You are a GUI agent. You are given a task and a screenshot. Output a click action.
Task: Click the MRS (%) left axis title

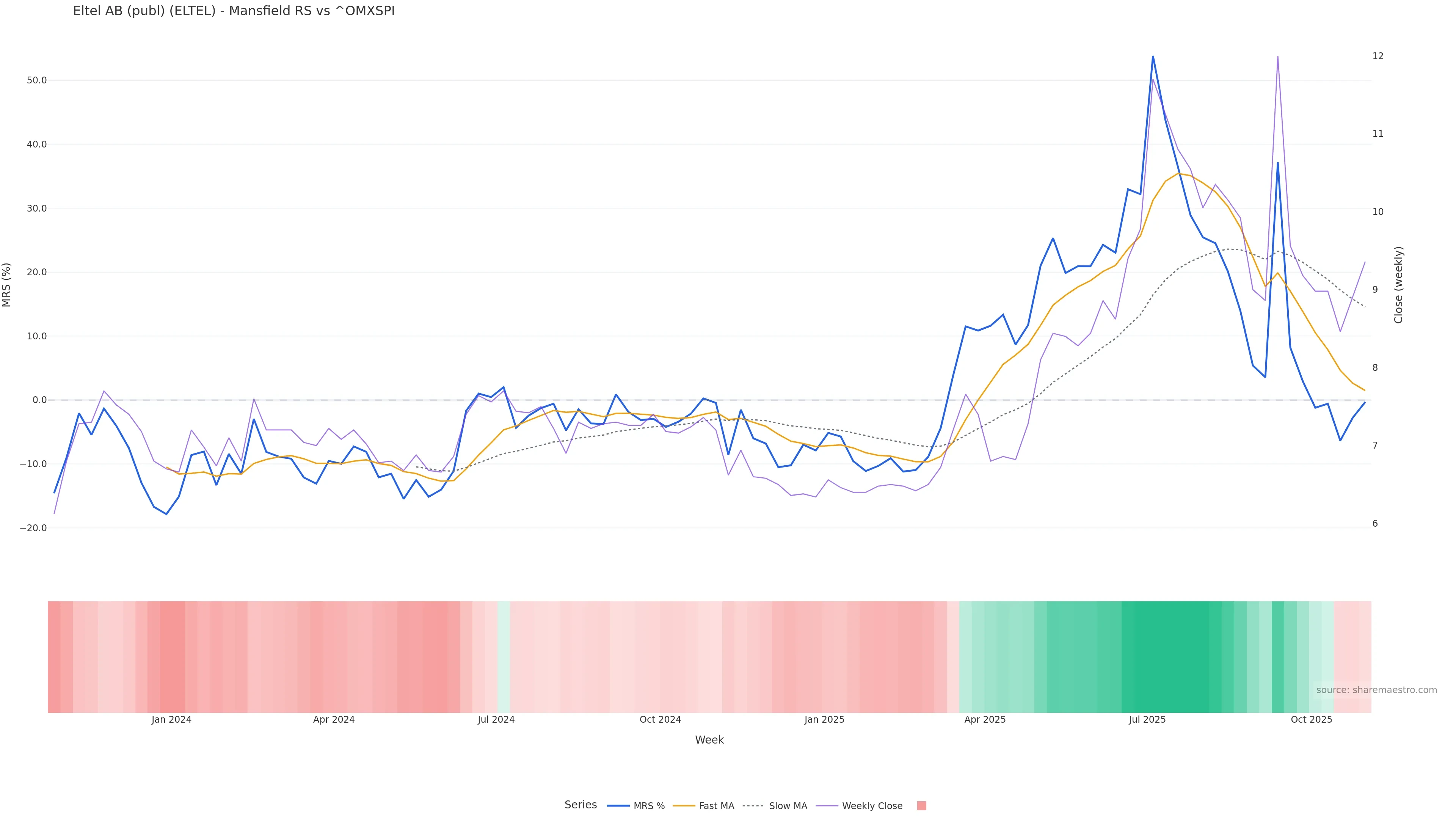pyautogui.click(x=7, y=285)
